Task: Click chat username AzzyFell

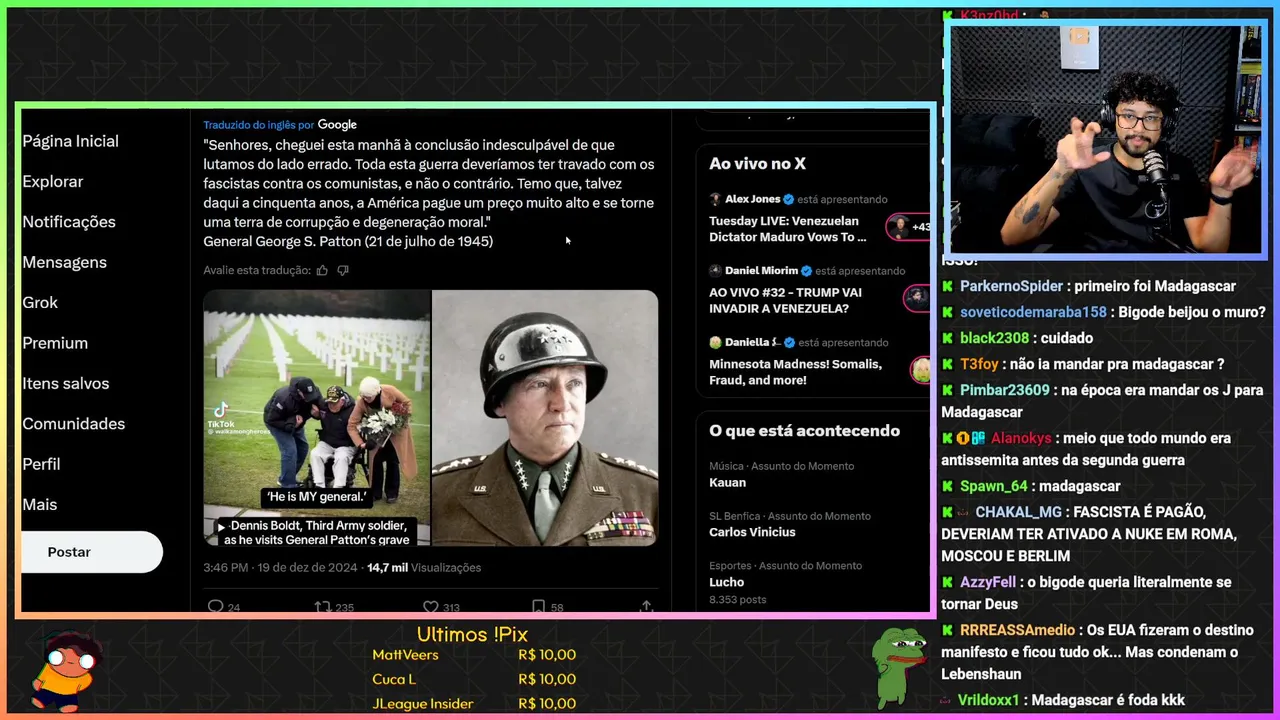Action: point(988,582)
